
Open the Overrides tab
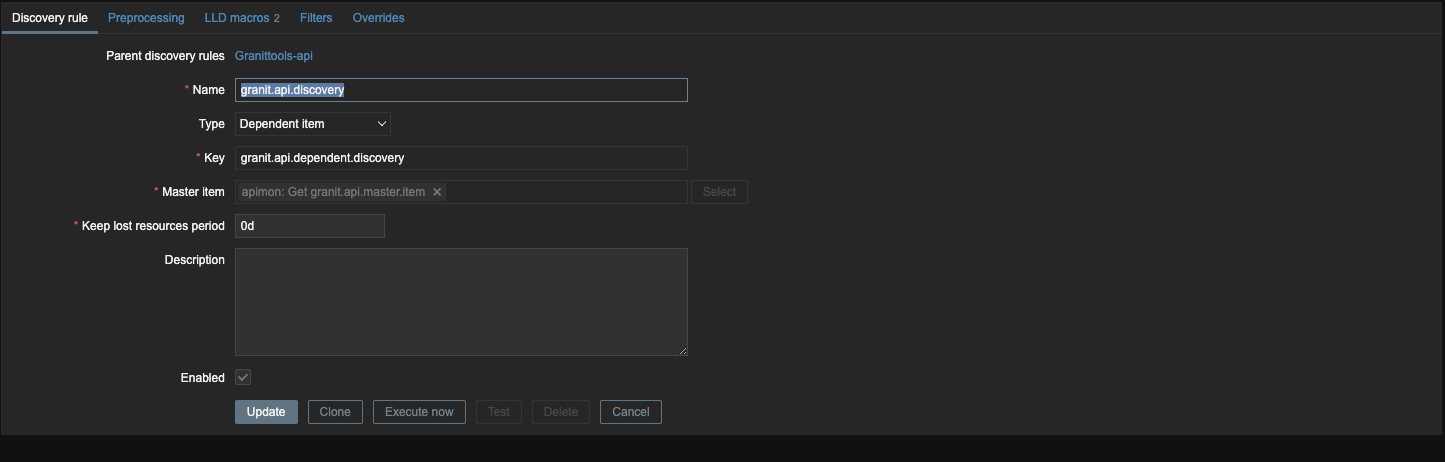pyautogui.click(x=378, y=18)
